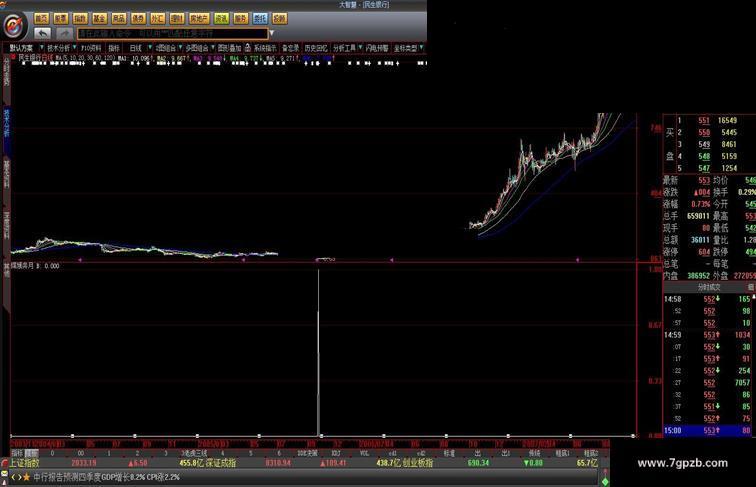Open the 债券 bonds button

click(138, 18)
